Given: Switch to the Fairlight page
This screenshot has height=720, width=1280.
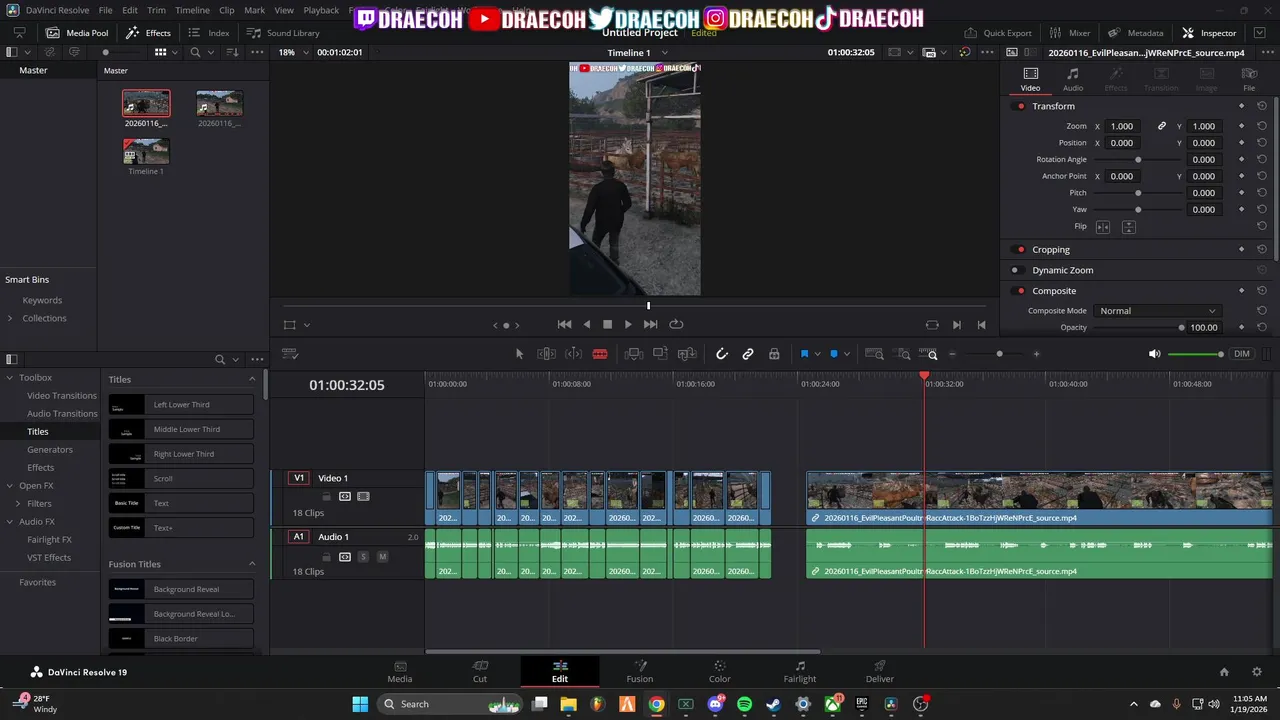Looking at the screenshot, I should (800, 672).
